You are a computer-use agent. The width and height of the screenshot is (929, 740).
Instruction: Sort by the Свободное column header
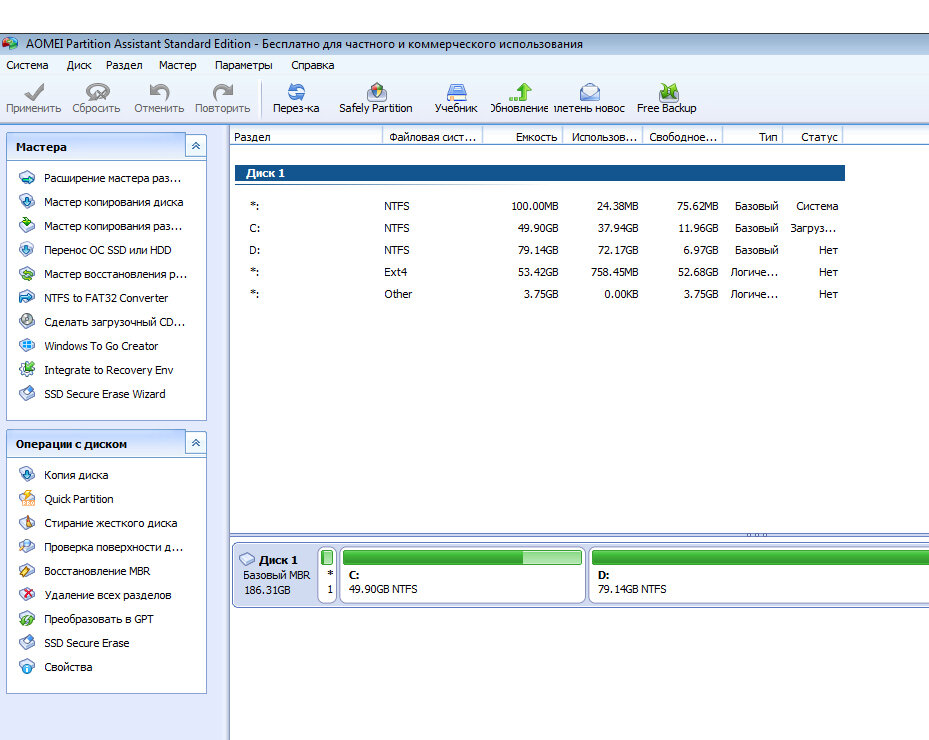tap(683, 137)
